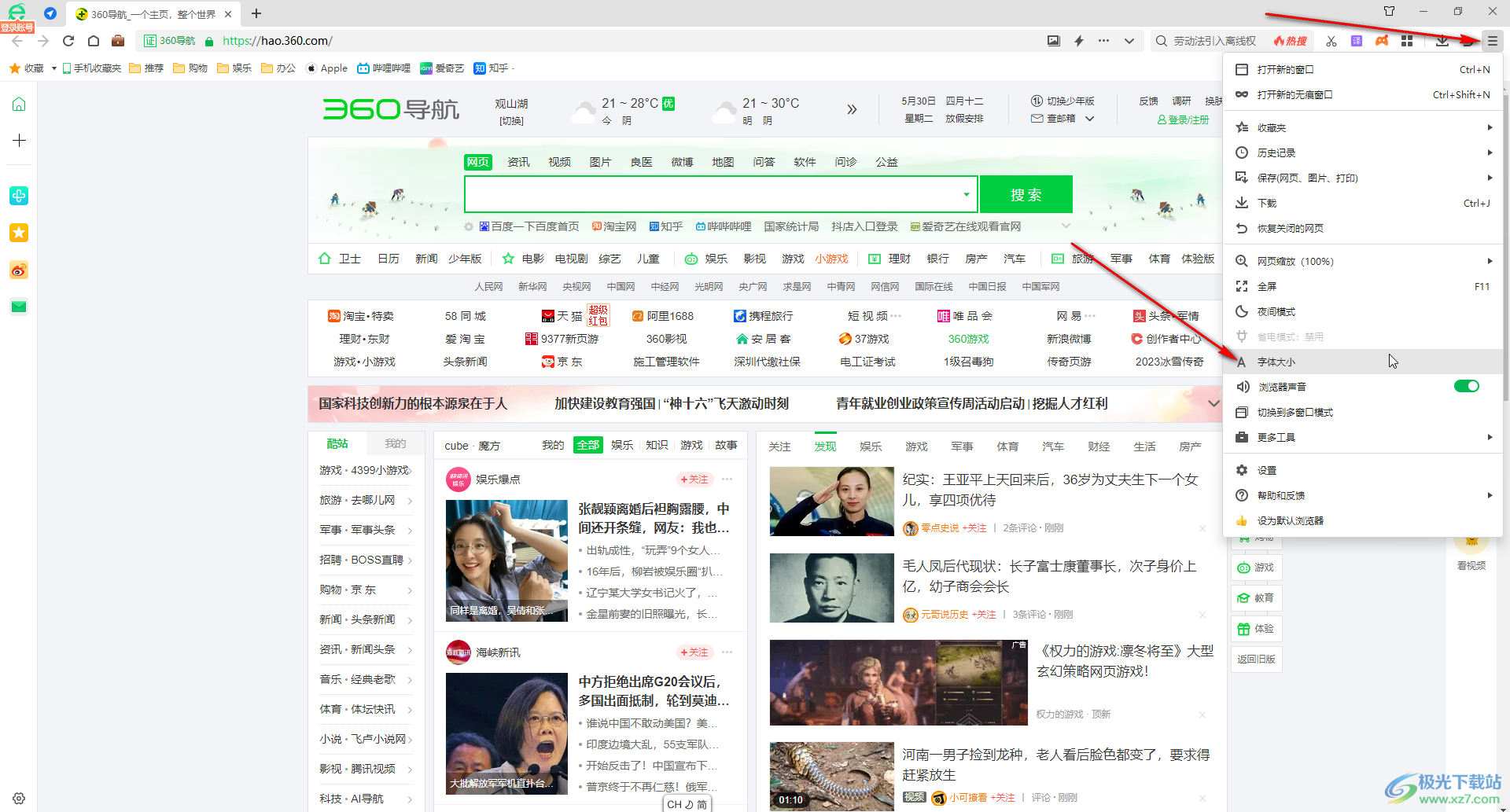This screenshot has height=812, width=1510.
Task: Add a sidebar app with plus icon
Action: tap(19, 140)
